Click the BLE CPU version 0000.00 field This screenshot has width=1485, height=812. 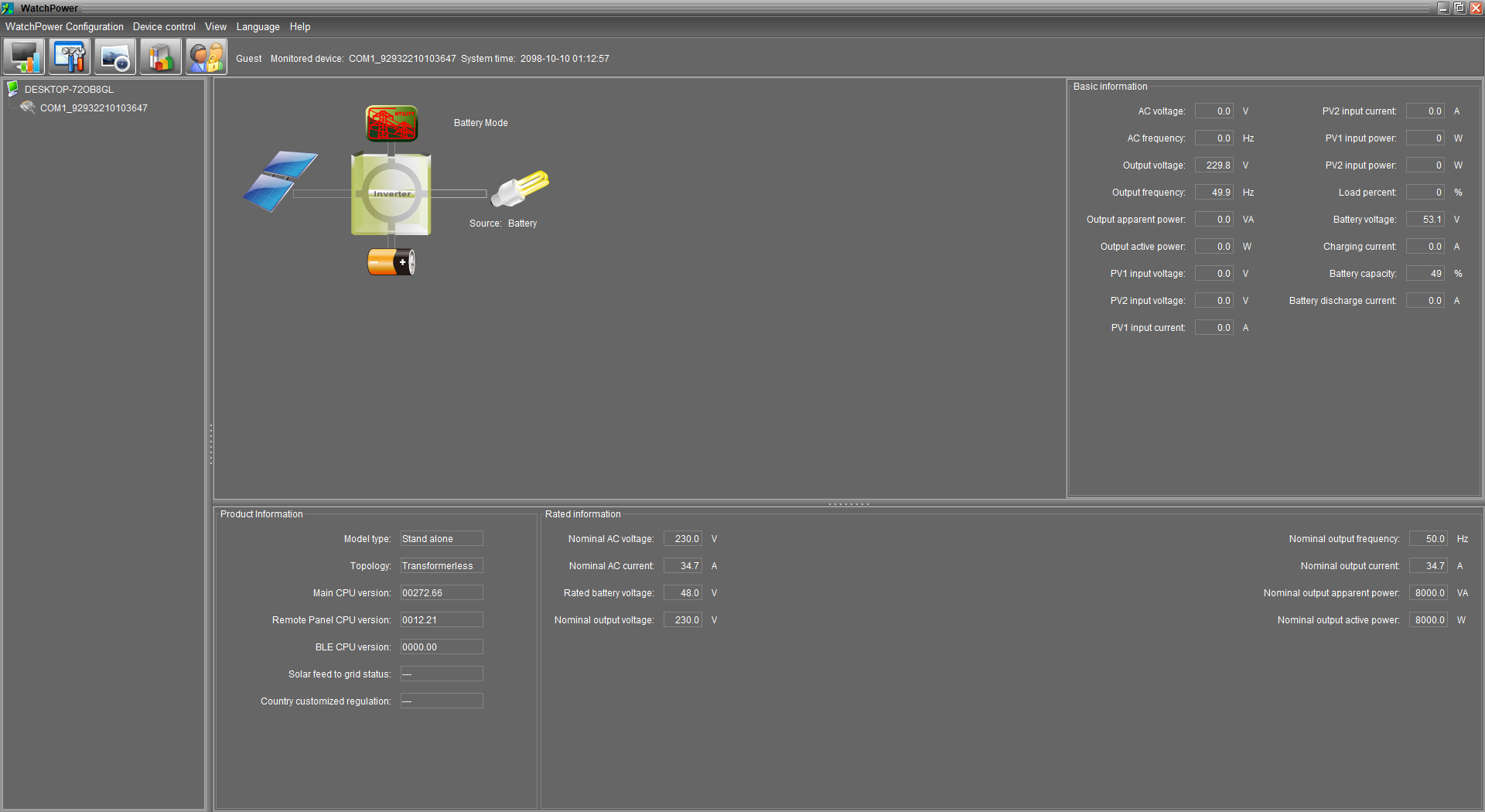pyautogui.click(x=442, y=647)
